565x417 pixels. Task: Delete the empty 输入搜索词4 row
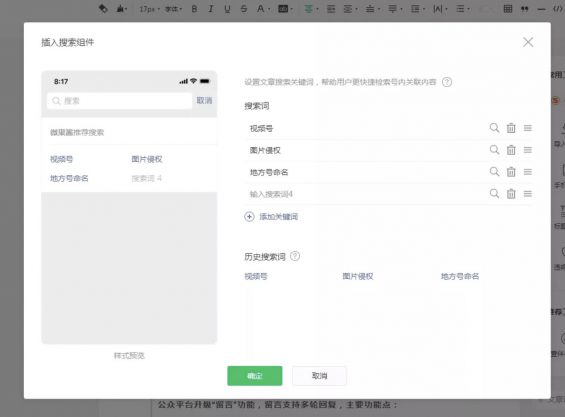pos(511,194)
